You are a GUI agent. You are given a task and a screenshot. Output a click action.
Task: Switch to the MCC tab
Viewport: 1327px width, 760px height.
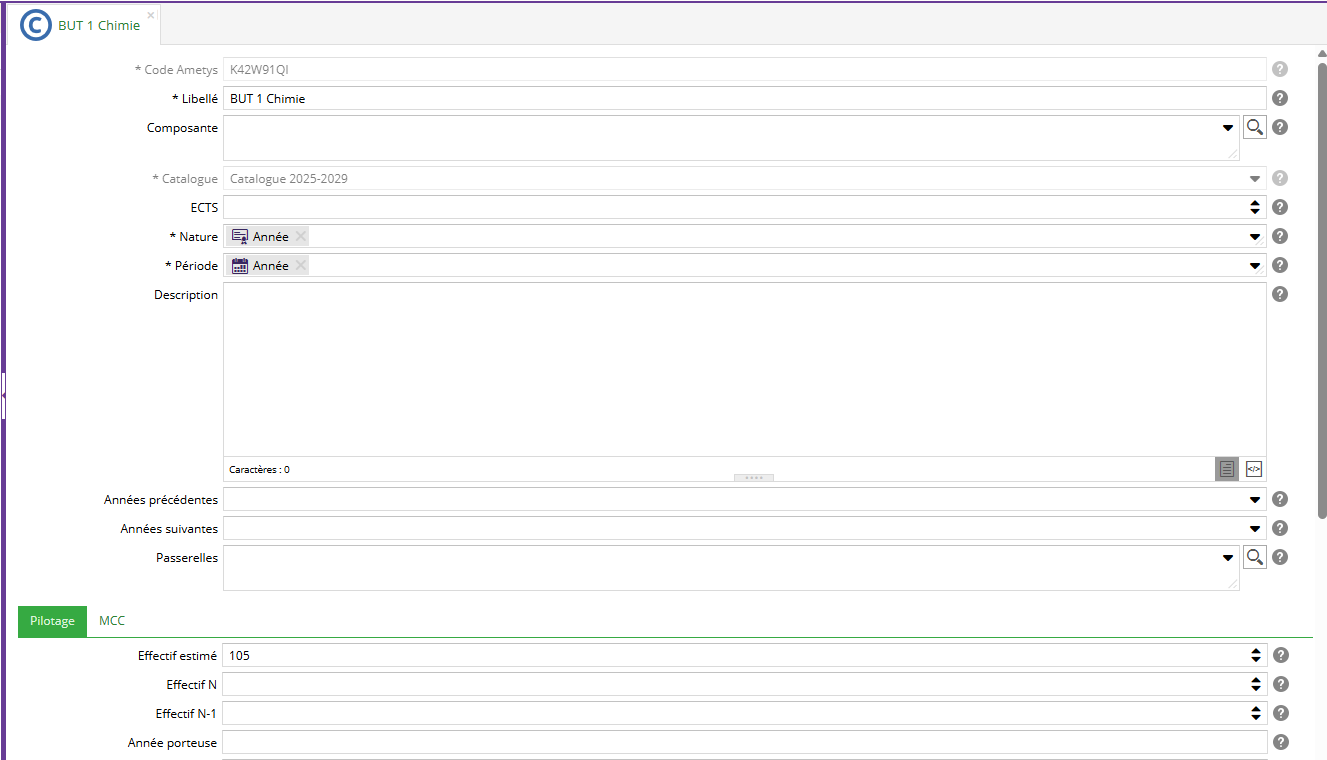coord(112,621)
